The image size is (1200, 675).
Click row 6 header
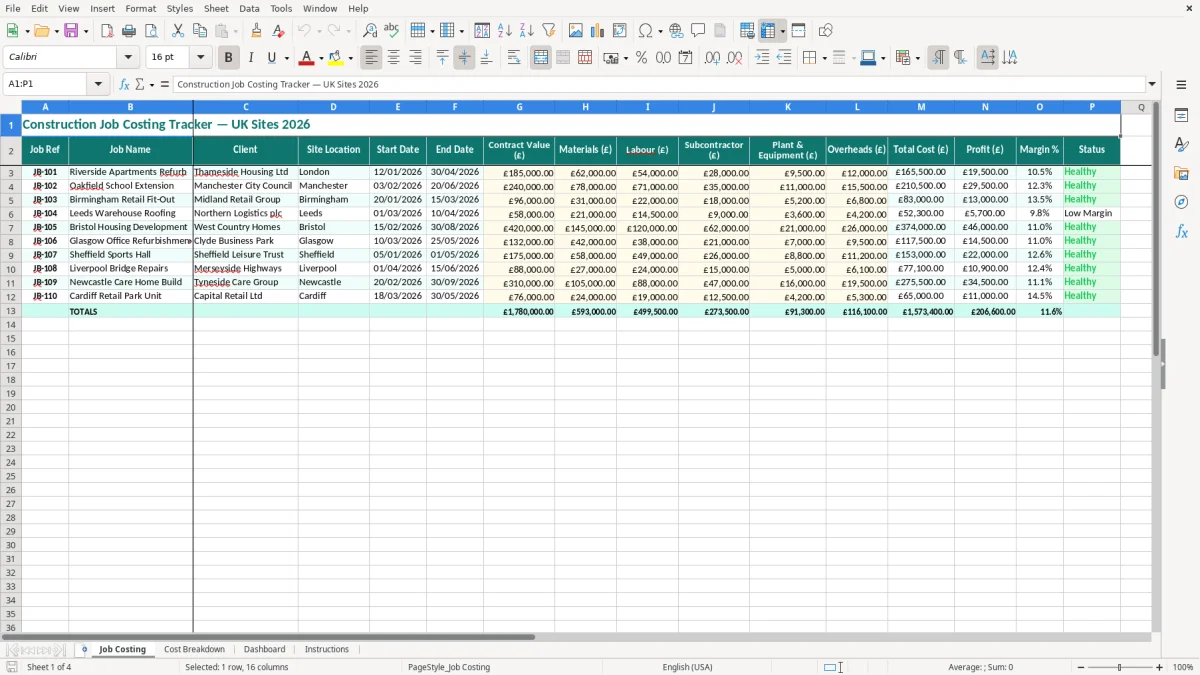click(11, 213)
